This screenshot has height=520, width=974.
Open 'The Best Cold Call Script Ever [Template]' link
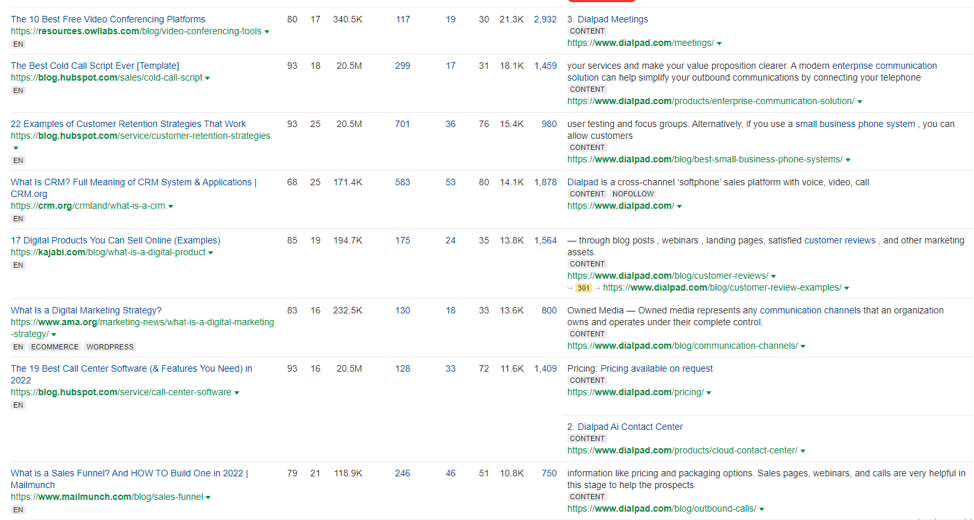[95, 66]
